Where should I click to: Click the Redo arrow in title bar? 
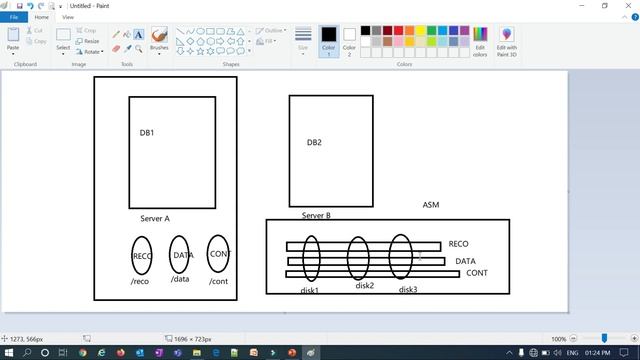(x=41, y=6)
